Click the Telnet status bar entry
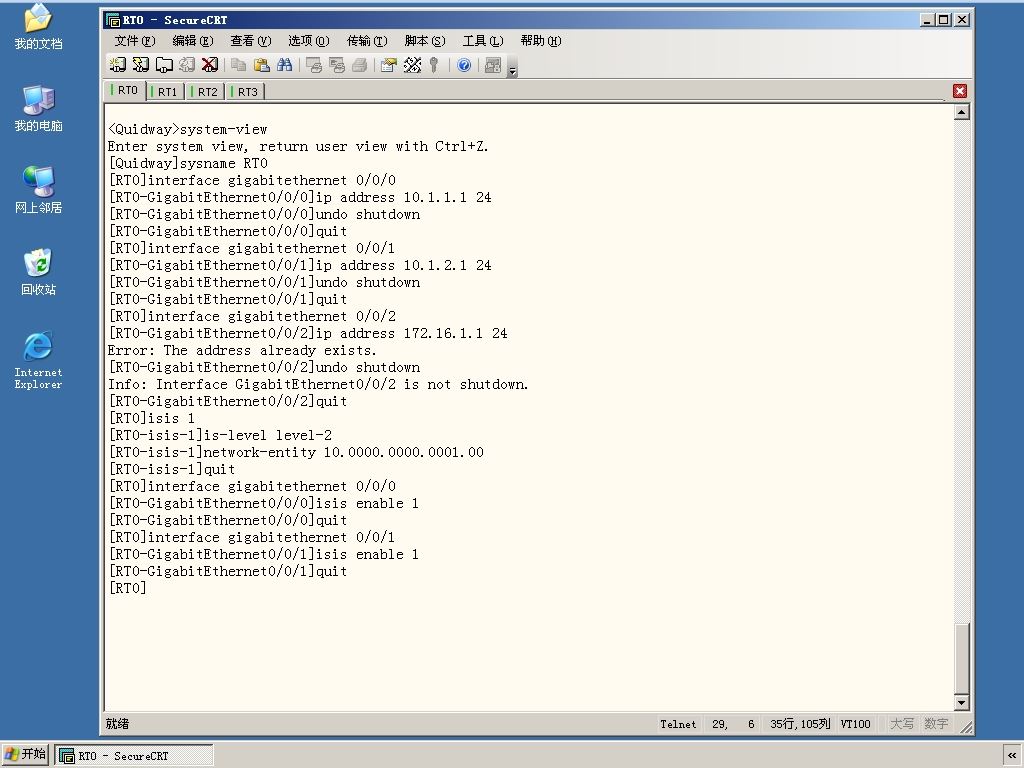1024x768 pixels. [x=677, y=724]
